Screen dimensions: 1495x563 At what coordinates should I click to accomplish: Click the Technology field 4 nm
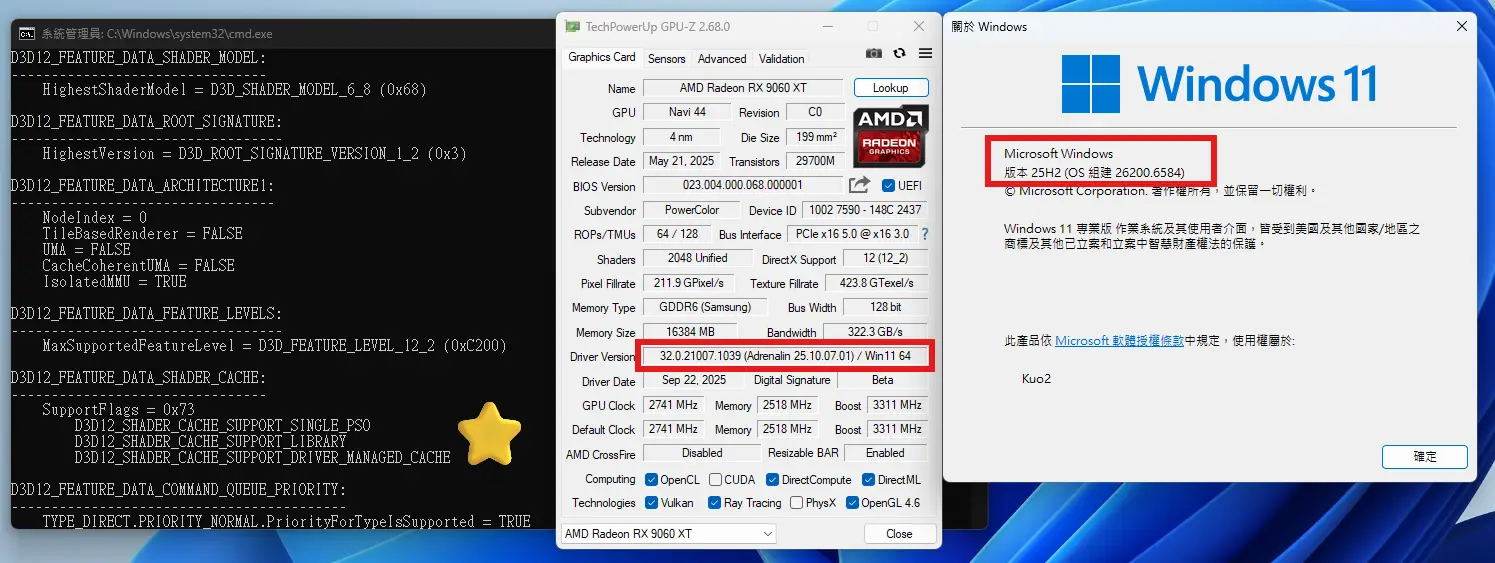point(681,137)
